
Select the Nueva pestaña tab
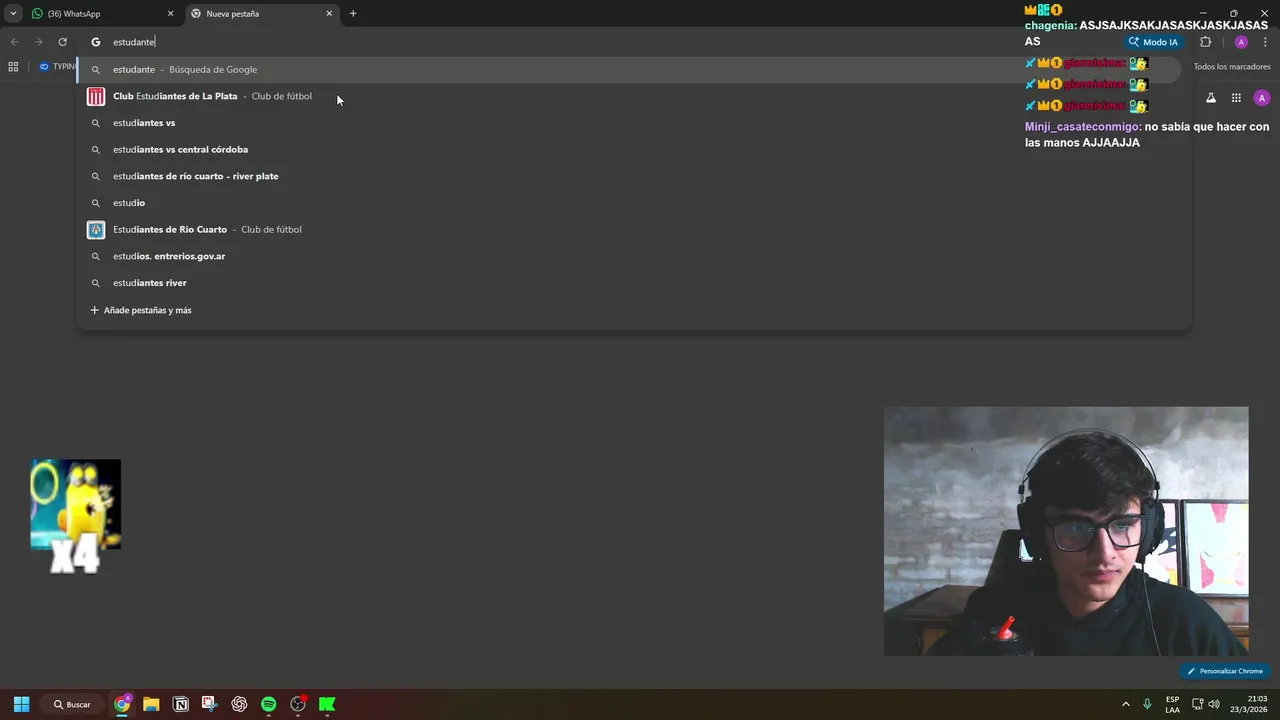(261, 14)
